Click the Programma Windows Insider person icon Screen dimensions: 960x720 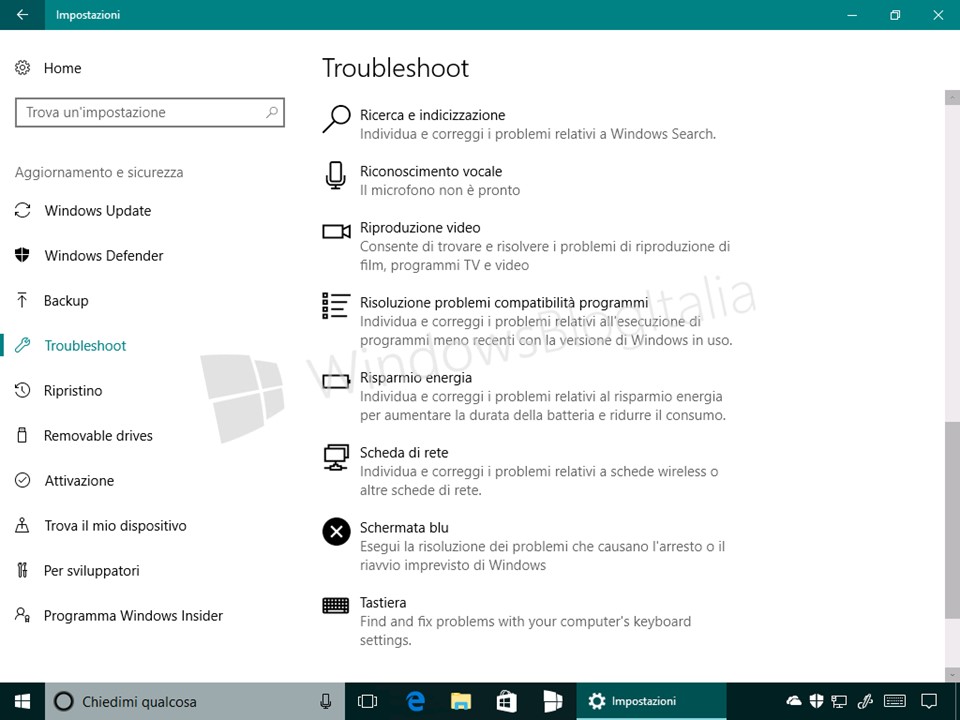coord(23,615)
